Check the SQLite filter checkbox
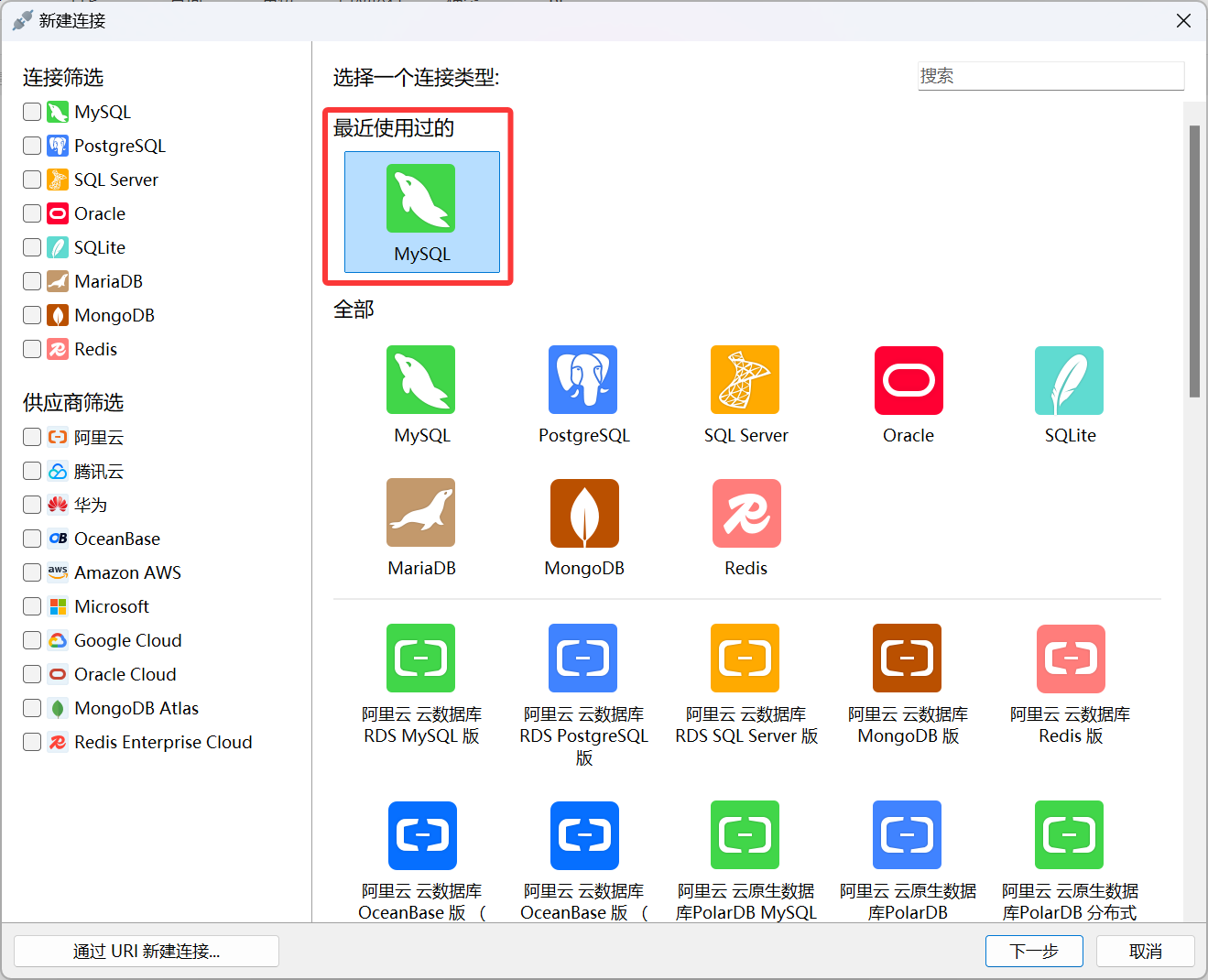Viewport: 1208px width, 980px height. 32,247
